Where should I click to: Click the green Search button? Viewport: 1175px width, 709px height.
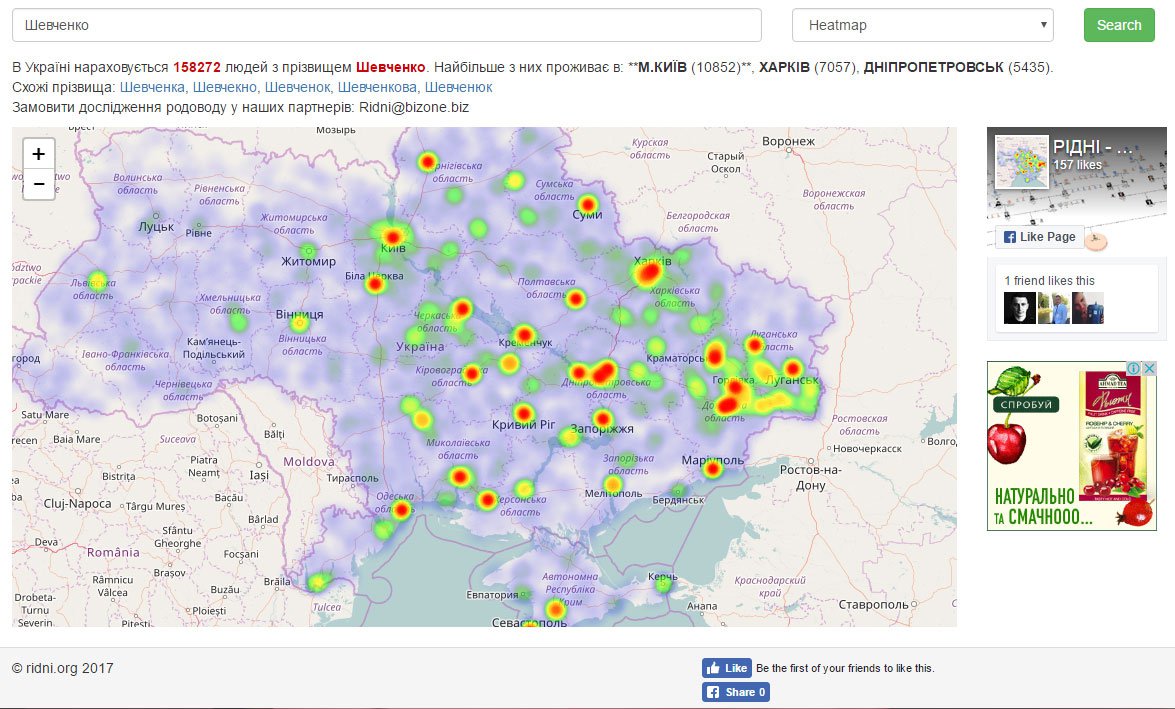click(1118, 25)
